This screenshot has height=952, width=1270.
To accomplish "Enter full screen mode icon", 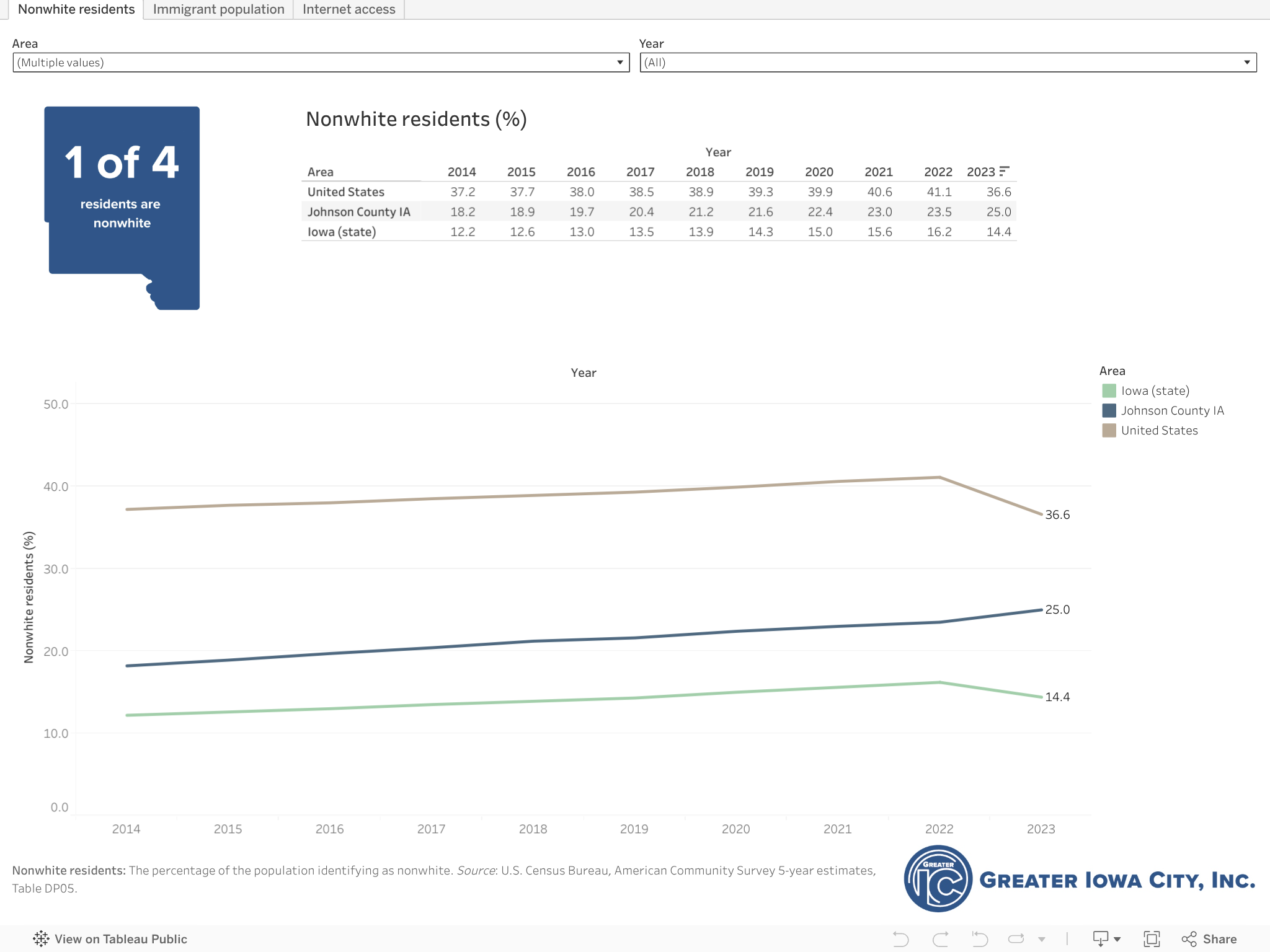I will [x=1152, y=939].
